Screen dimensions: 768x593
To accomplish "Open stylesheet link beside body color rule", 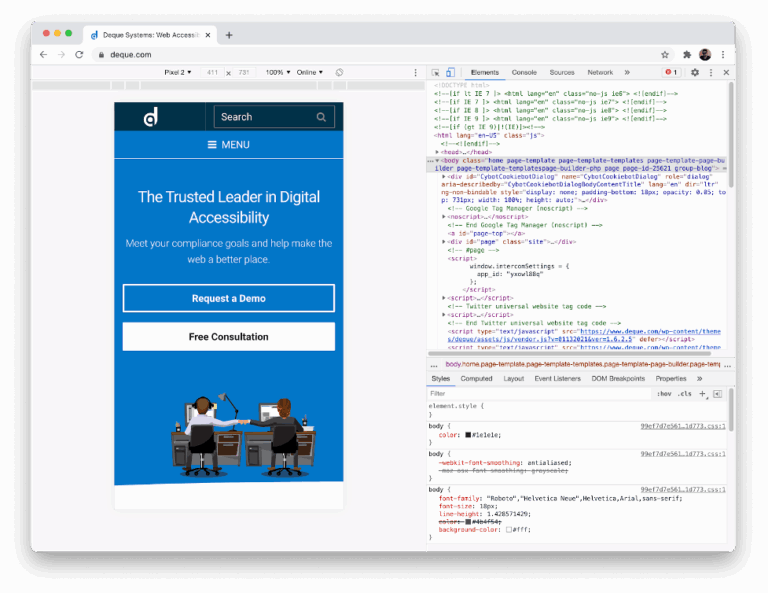I will [x=683, y=426].
